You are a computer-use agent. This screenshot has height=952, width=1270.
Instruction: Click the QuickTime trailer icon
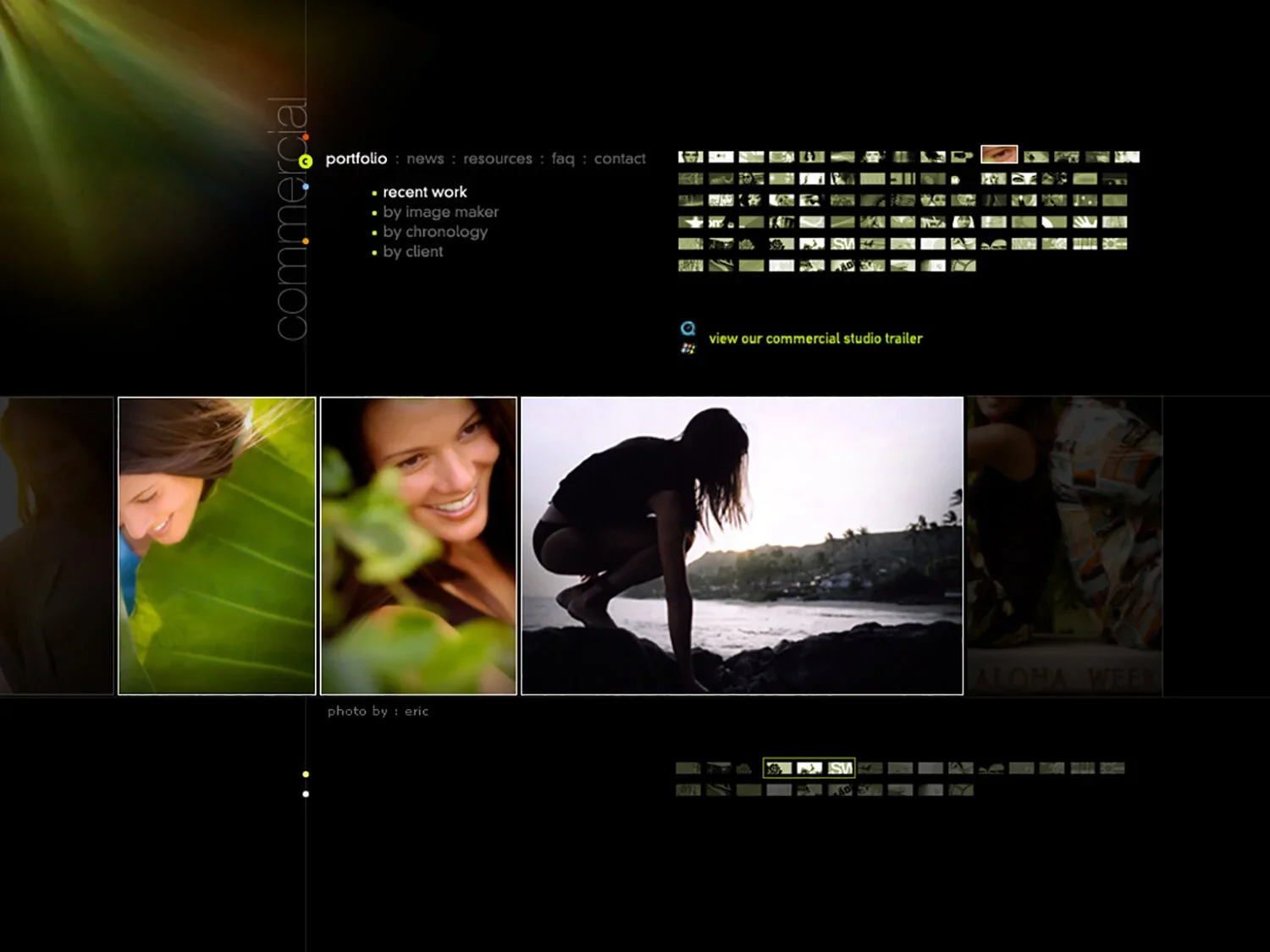[688, 328]
